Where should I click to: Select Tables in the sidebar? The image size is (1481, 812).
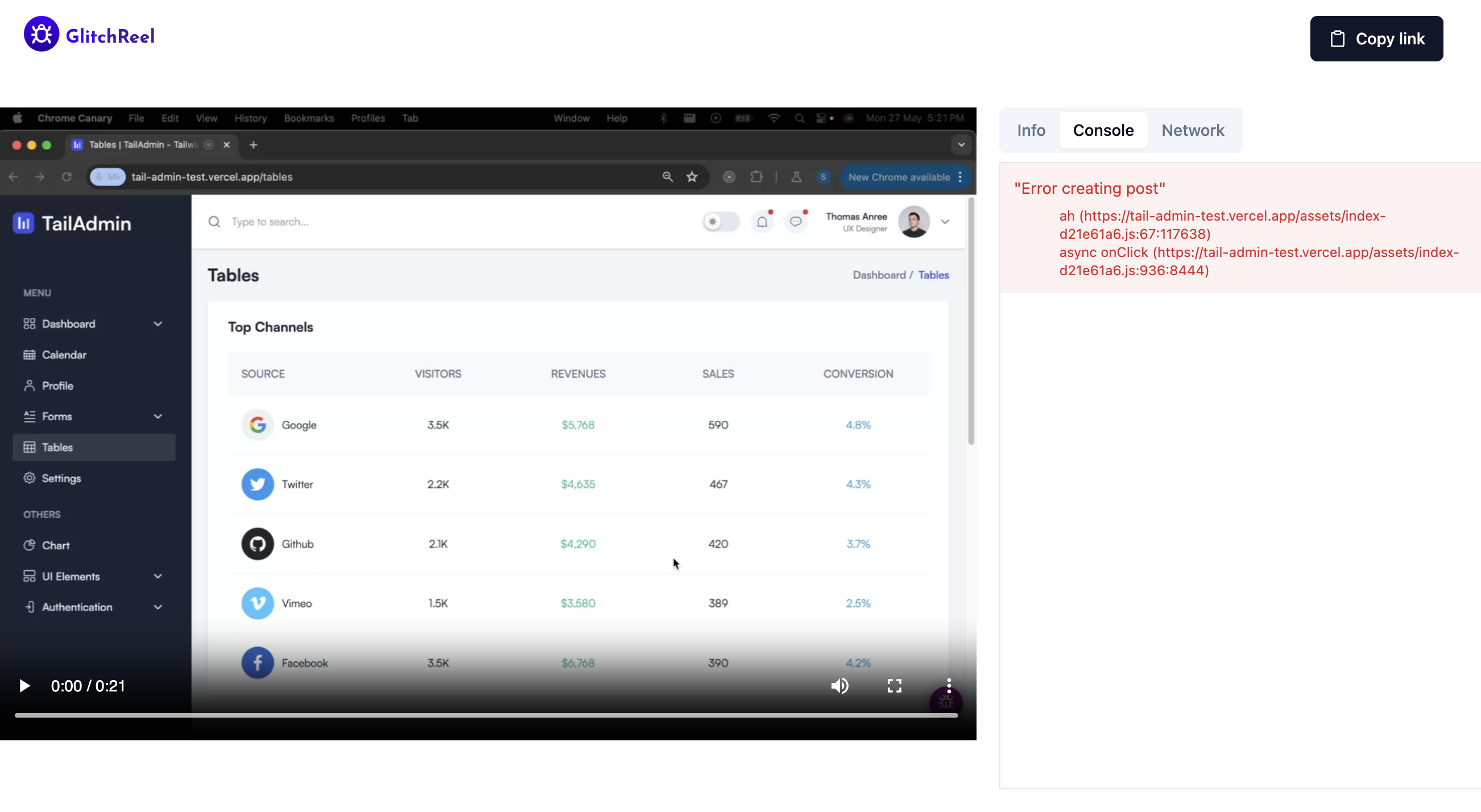point(94,448)
